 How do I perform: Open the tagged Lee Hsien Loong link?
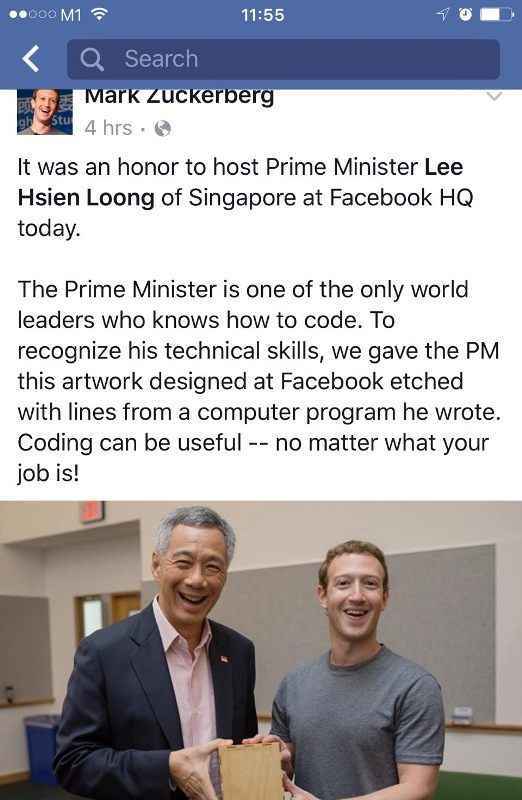[x=240, y=182]
